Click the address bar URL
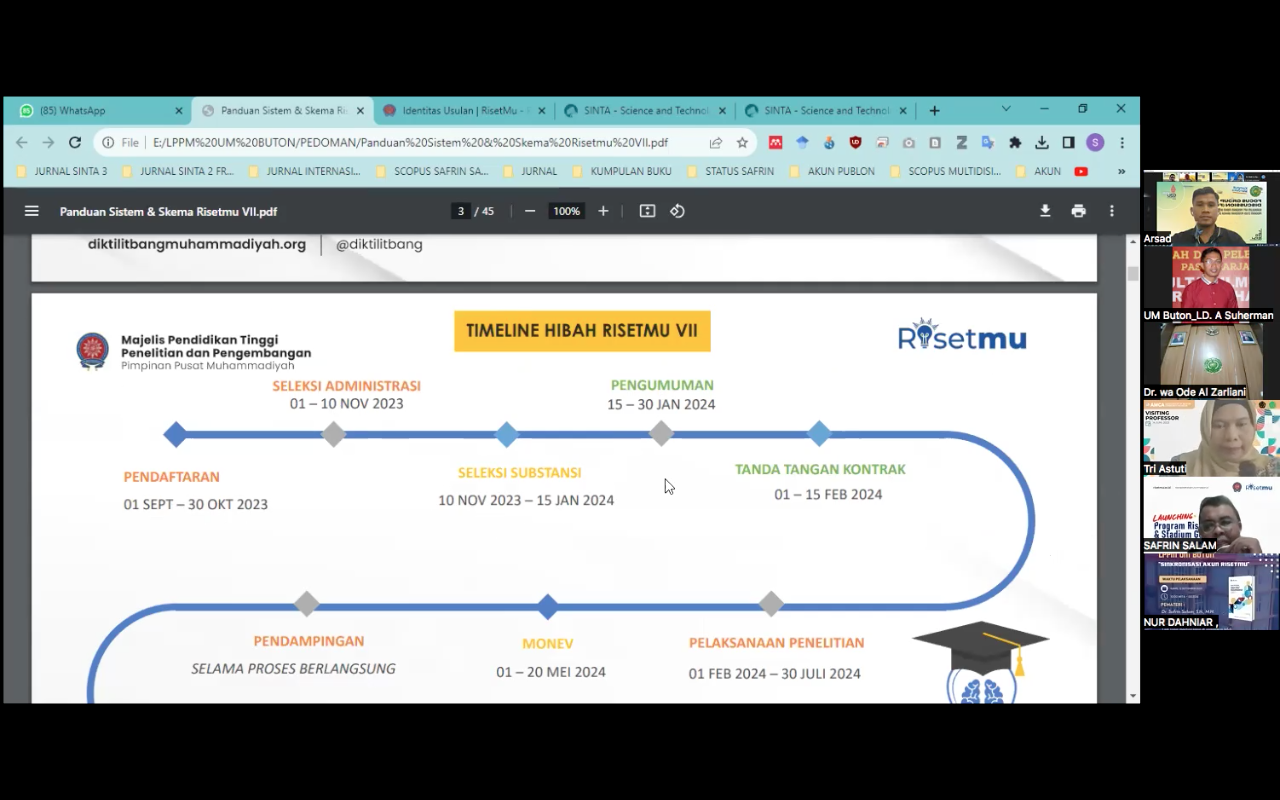This screenshot has height=800, width=1280. pos(410,143)
